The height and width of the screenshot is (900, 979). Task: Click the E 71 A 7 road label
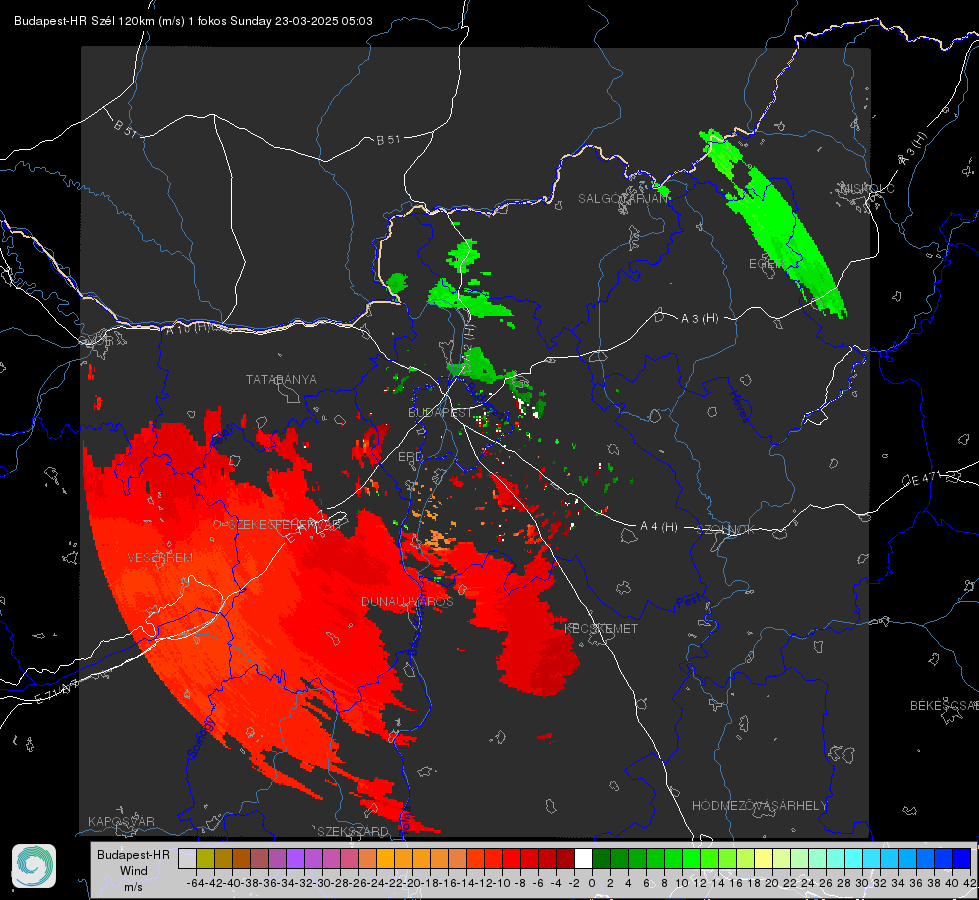point(56,691)
